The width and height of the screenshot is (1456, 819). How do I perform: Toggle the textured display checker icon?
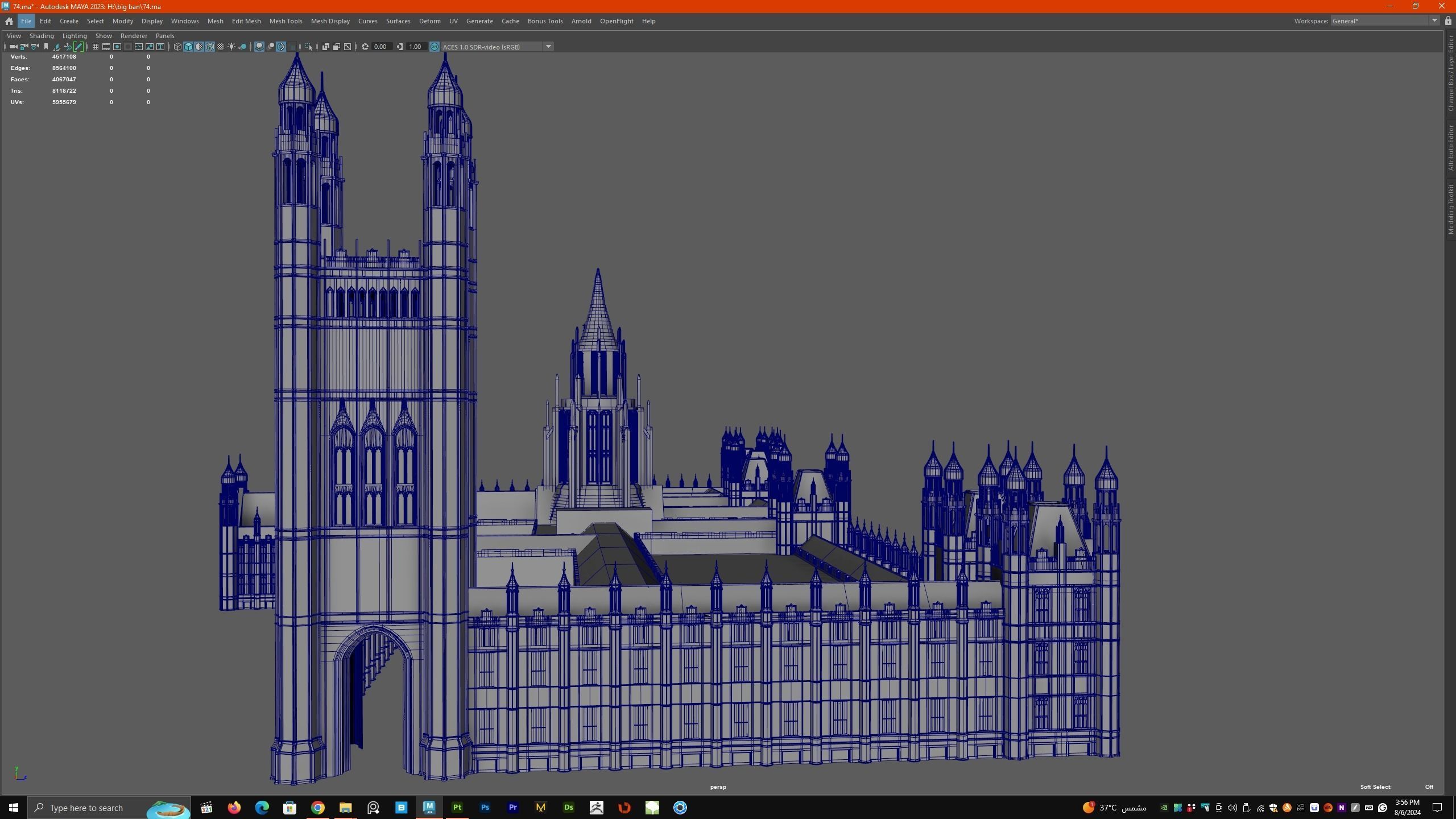point(221,47)
